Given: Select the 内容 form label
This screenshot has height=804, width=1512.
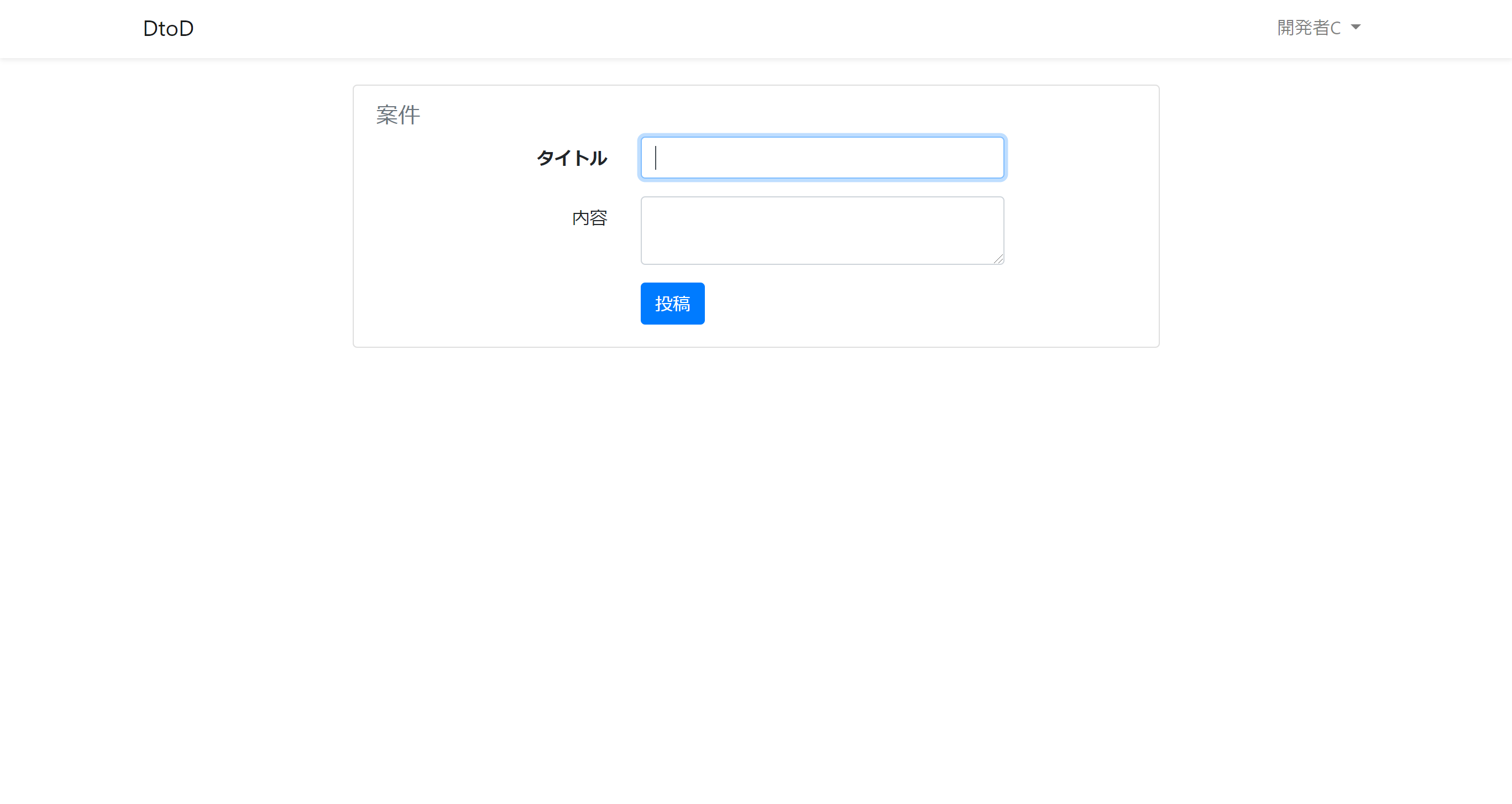Looking at the screenshot, I should (590, 218).
